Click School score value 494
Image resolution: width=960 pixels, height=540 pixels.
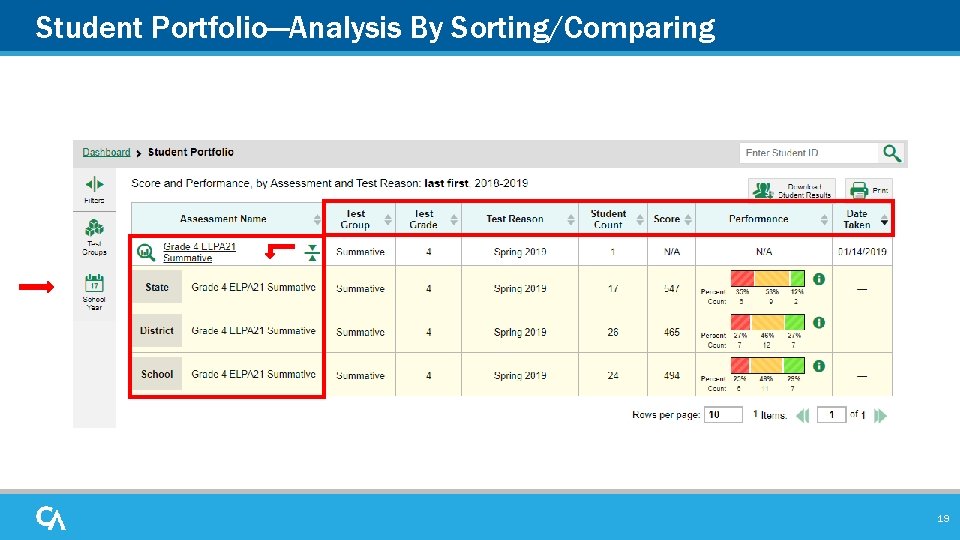(x=672, y=375)
